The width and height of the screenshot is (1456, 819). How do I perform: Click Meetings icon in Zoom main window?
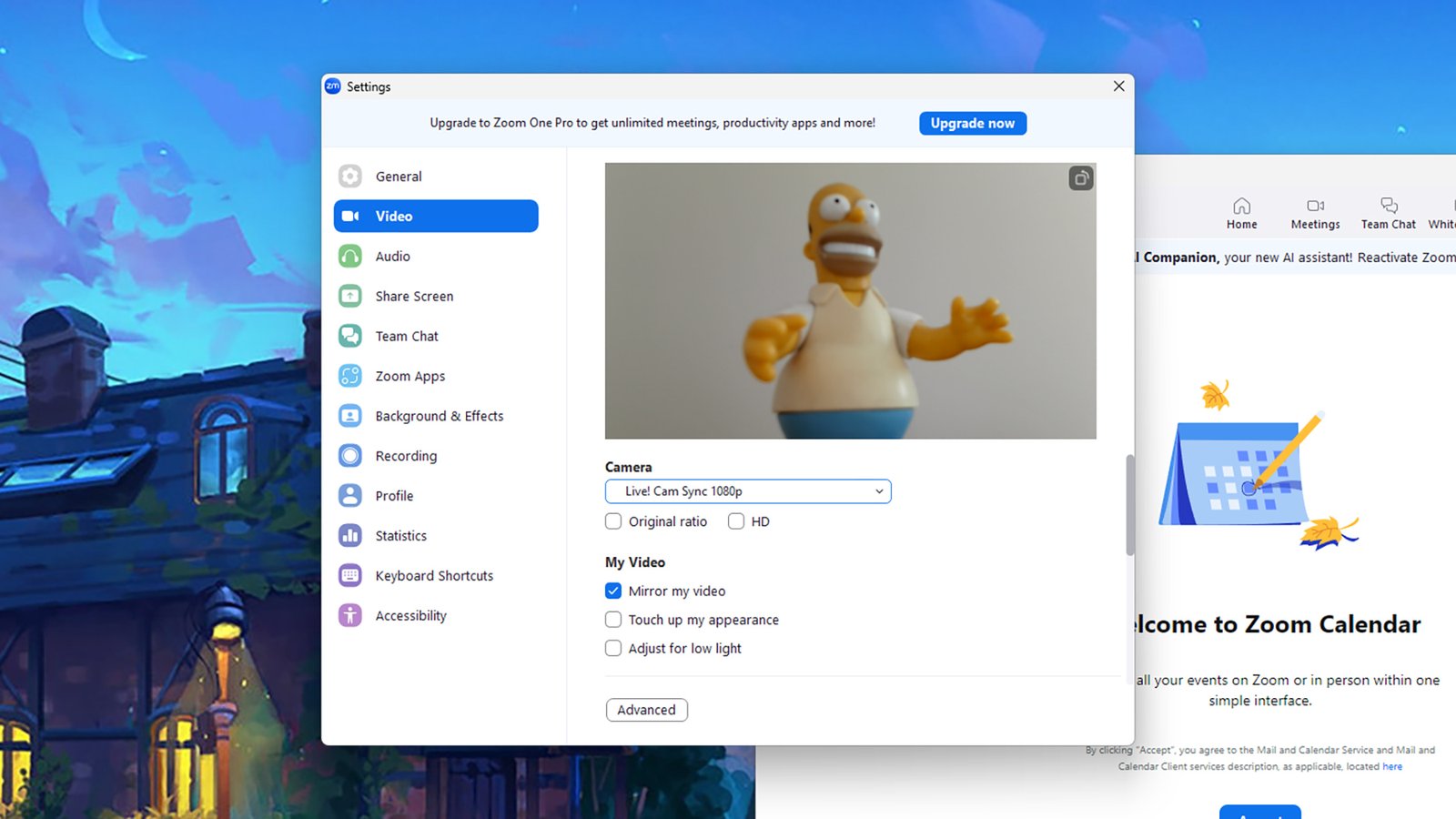tap(1316, 206)
